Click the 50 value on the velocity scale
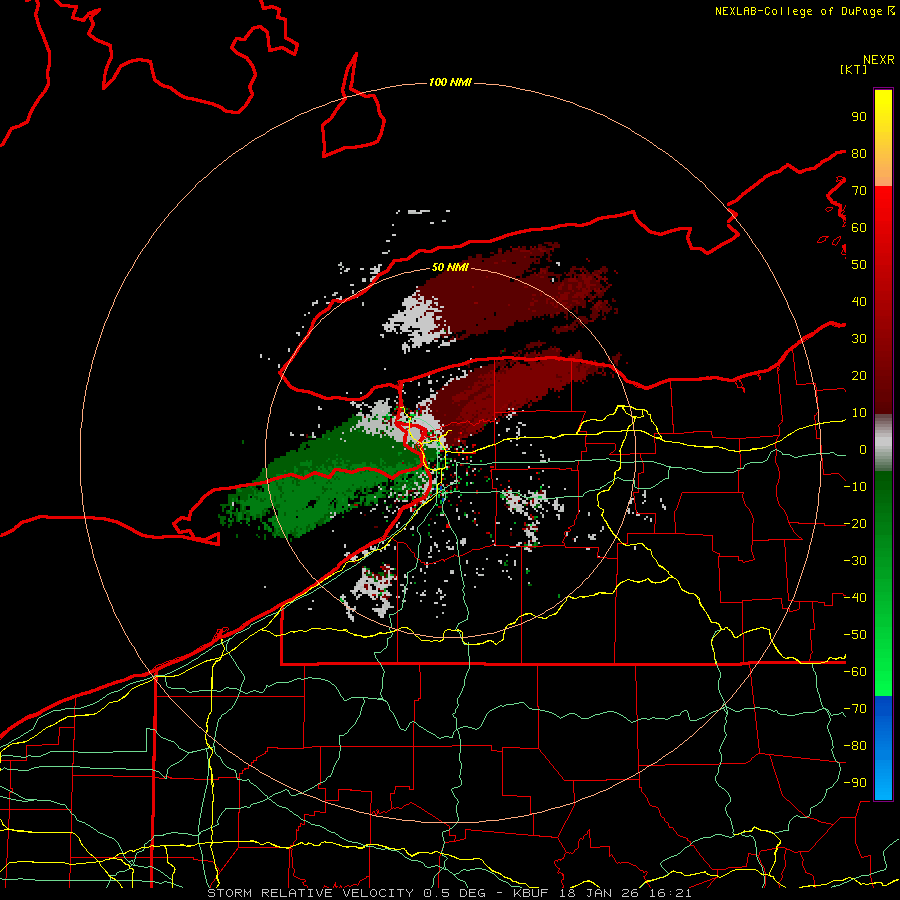Screen dimensions: 900x900 click(859, 265)
